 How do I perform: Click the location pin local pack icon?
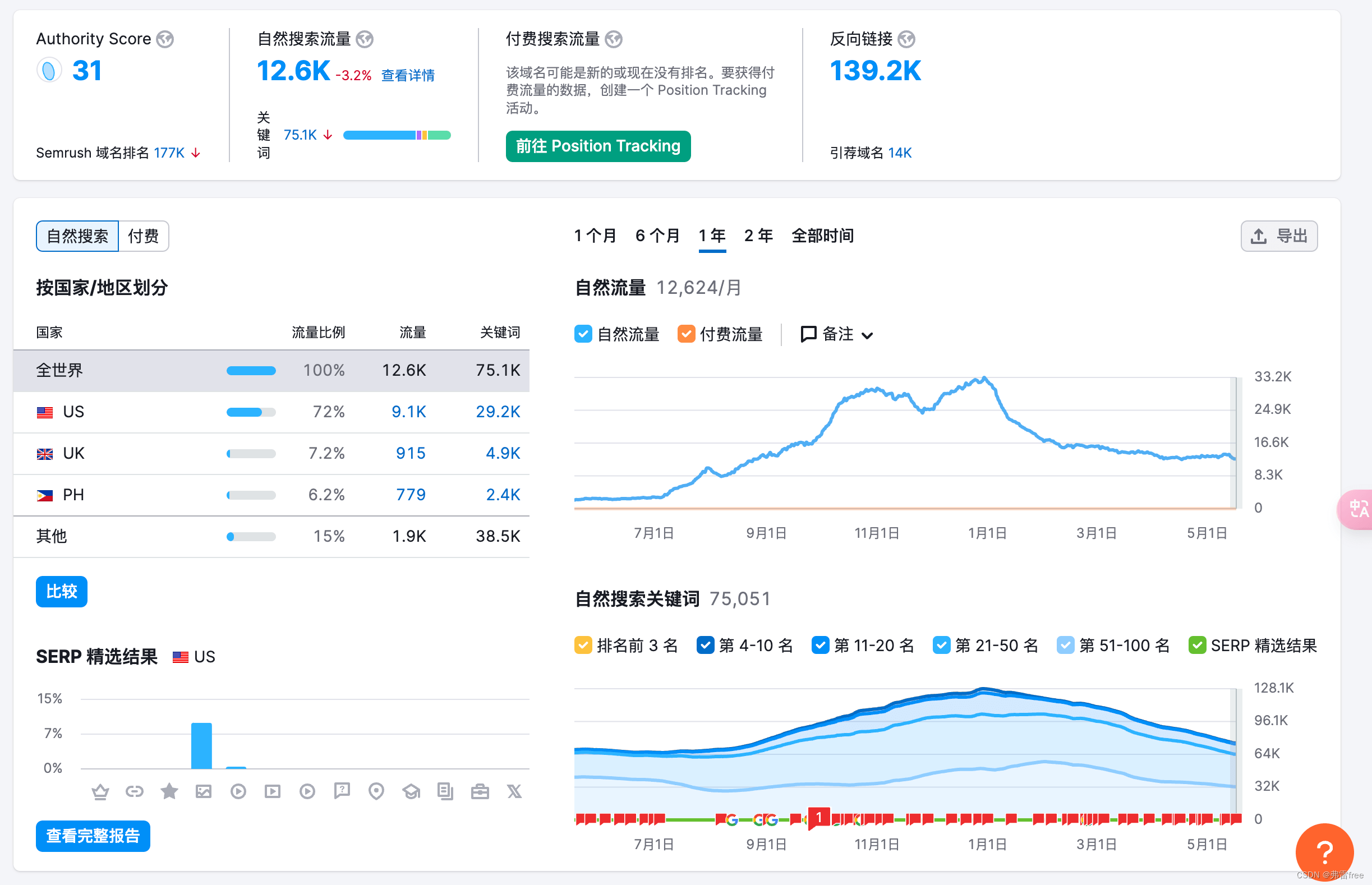[x=376, y=792]
